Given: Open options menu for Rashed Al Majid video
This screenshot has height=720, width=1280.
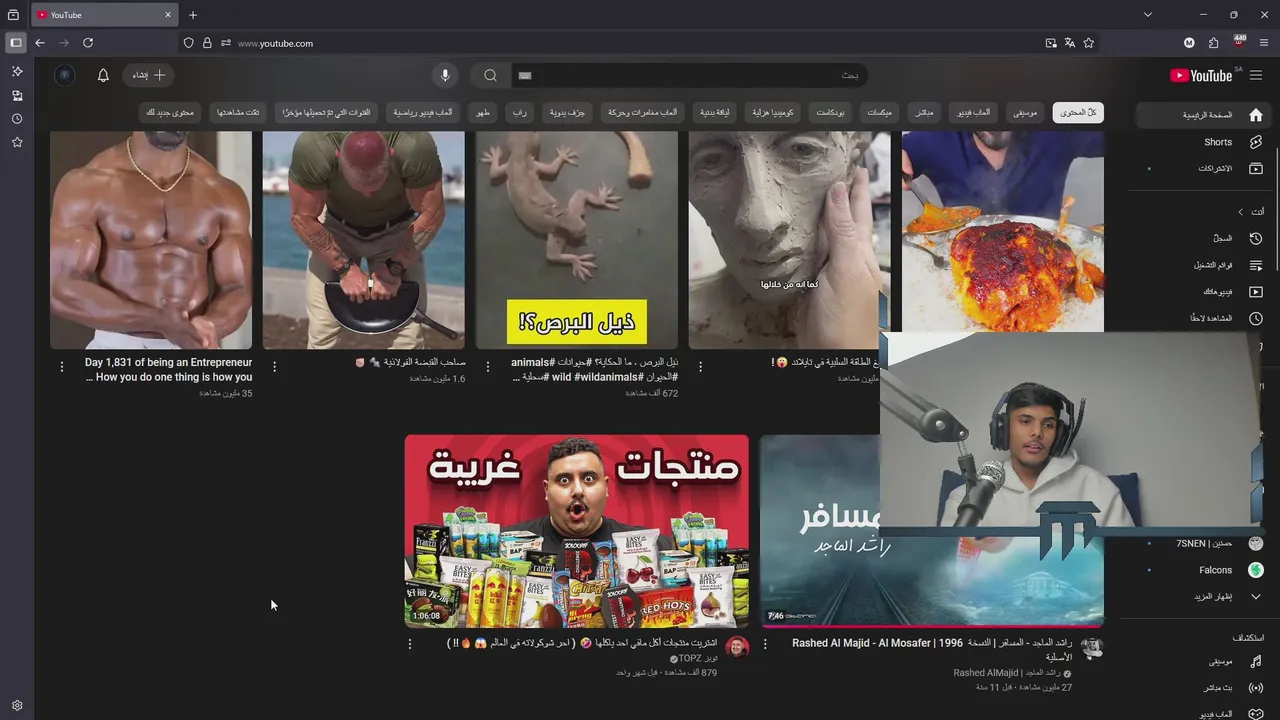Looking at the screenshot, I should click(766, 644).
